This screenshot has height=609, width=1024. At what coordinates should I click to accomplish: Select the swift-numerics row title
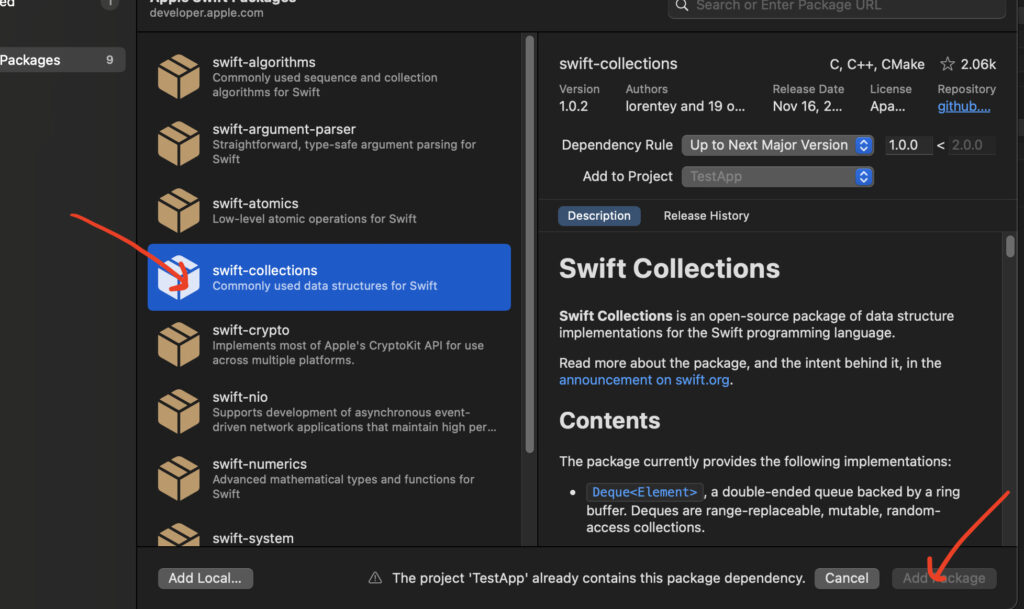[x=259, y=463]
